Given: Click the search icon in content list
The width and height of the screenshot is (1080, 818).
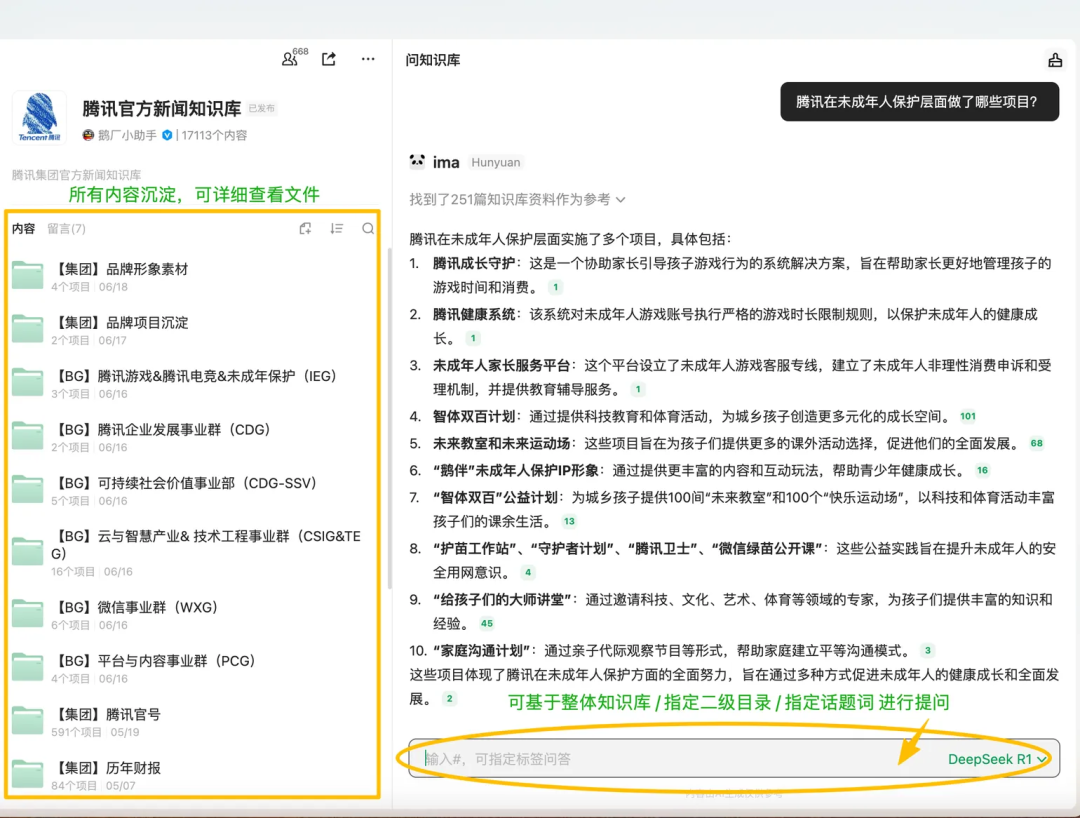Looking at the screenshot, I should (368, 229).
